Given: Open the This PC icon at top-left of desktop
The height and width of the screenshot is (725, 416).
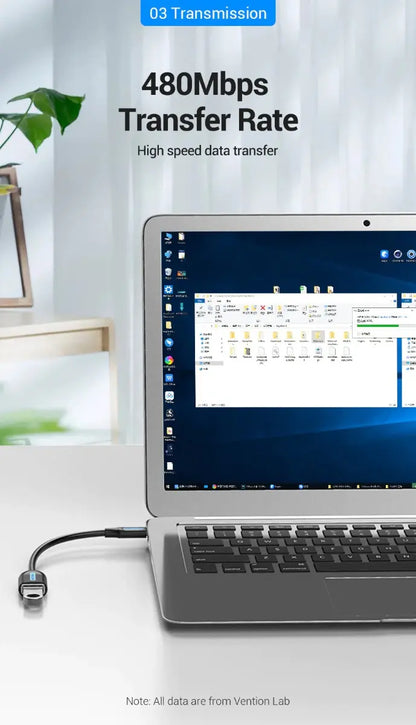Looking at the screenshot, I should [168, 237].
